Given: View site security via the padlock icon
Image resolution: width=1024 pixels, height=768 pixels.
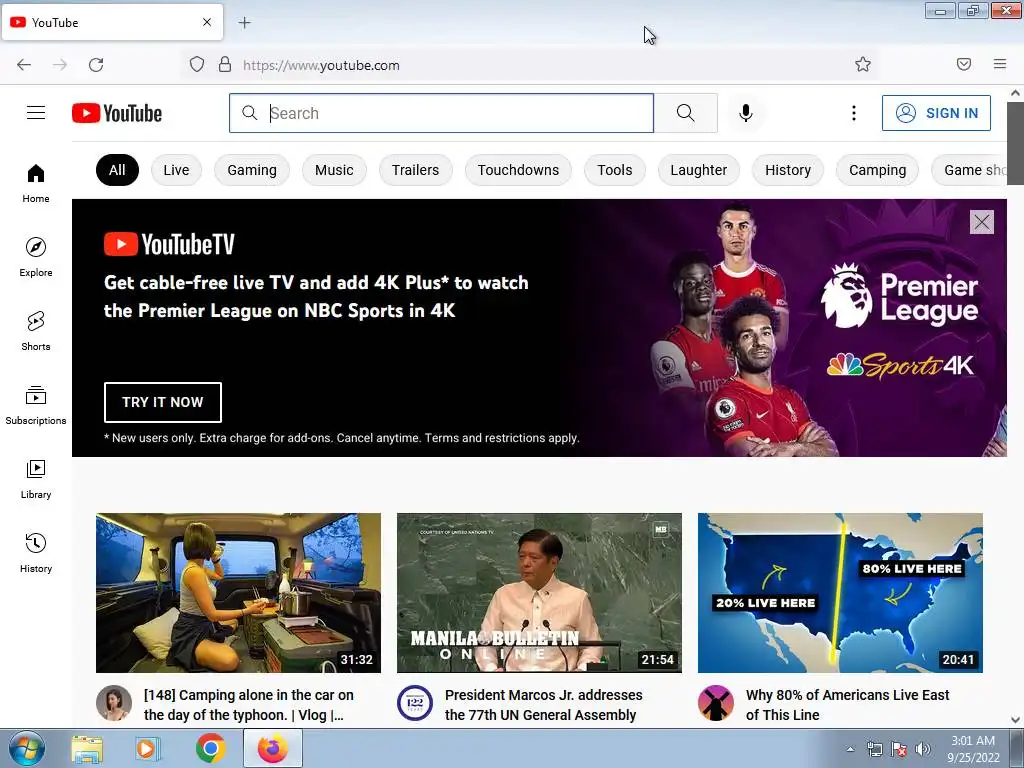Looking at the screenshot, I should (225, 65).
